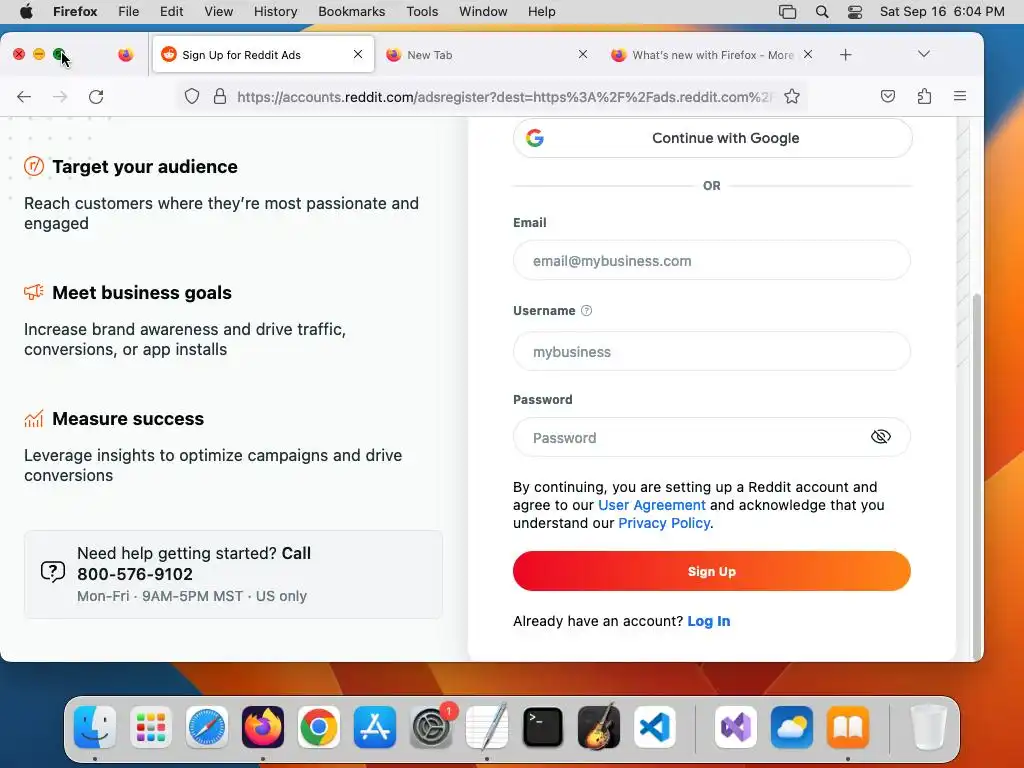
Task: Open the History menu
Action: (x=275, y=12)
